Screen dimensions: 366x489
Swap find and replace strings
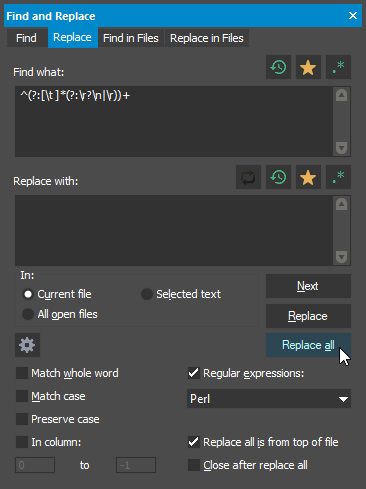tap(248, 177)
